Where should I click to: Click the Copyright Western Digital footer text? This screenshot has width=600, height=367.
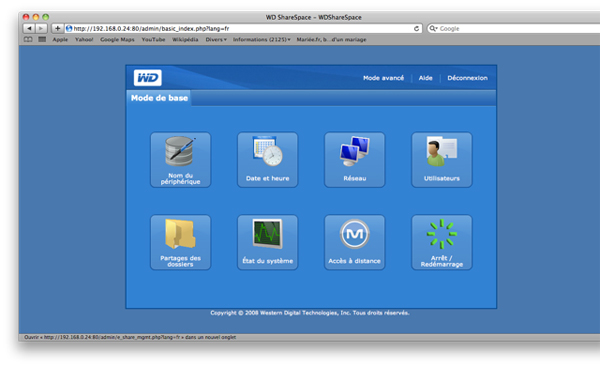(x=310, y=313)
